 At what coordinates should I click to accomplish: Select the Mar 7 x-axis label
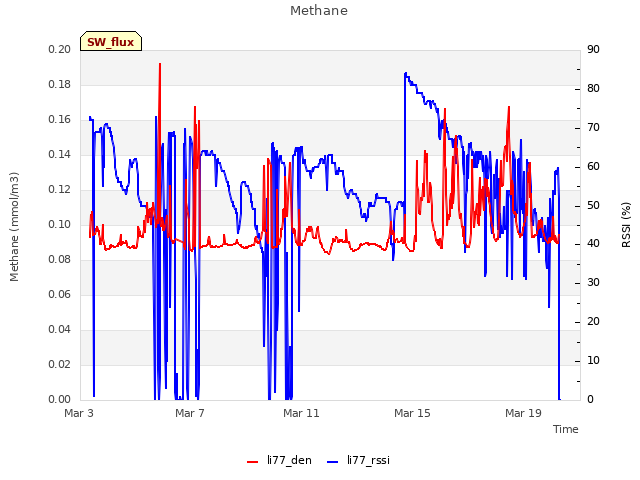190,413
